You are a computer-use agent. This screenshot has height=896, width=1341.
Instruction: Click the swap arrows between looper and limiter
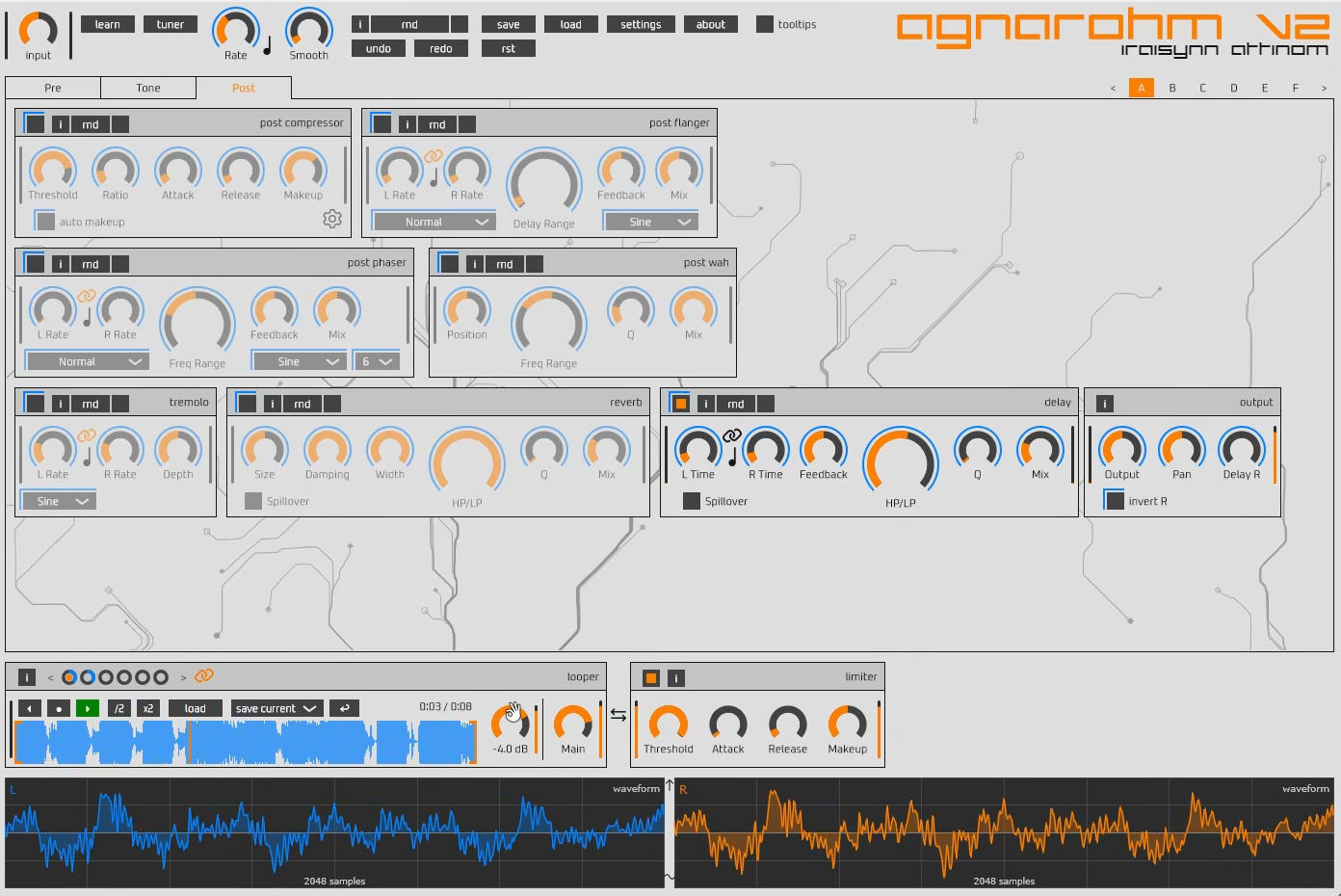coord(618,715)
